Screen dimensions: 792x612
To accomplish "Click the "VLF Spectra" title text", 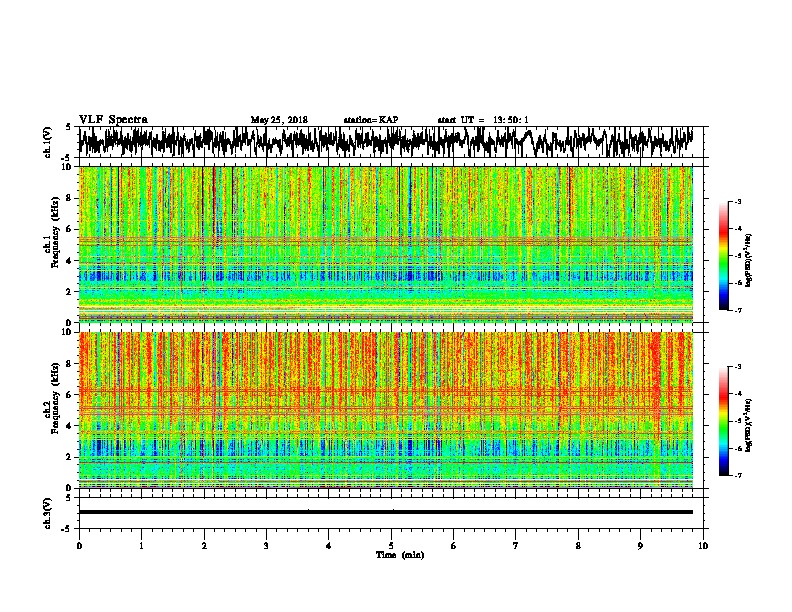I will pyautogui.click(x=113, y=120).
